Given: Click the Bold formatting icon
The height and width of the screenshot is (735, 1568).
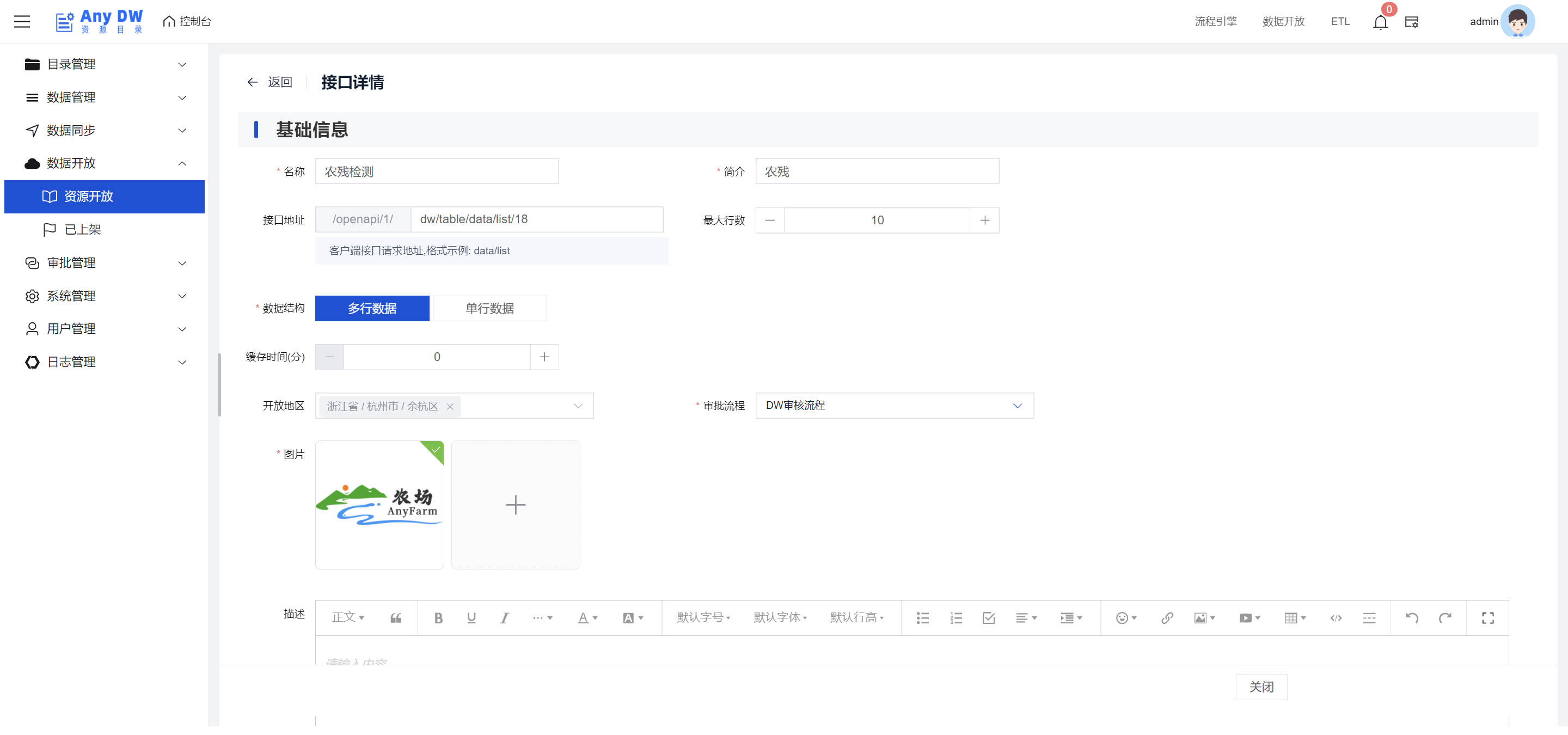Looking at the screenshot, I should pyautogui.click(x=438, y=618).
